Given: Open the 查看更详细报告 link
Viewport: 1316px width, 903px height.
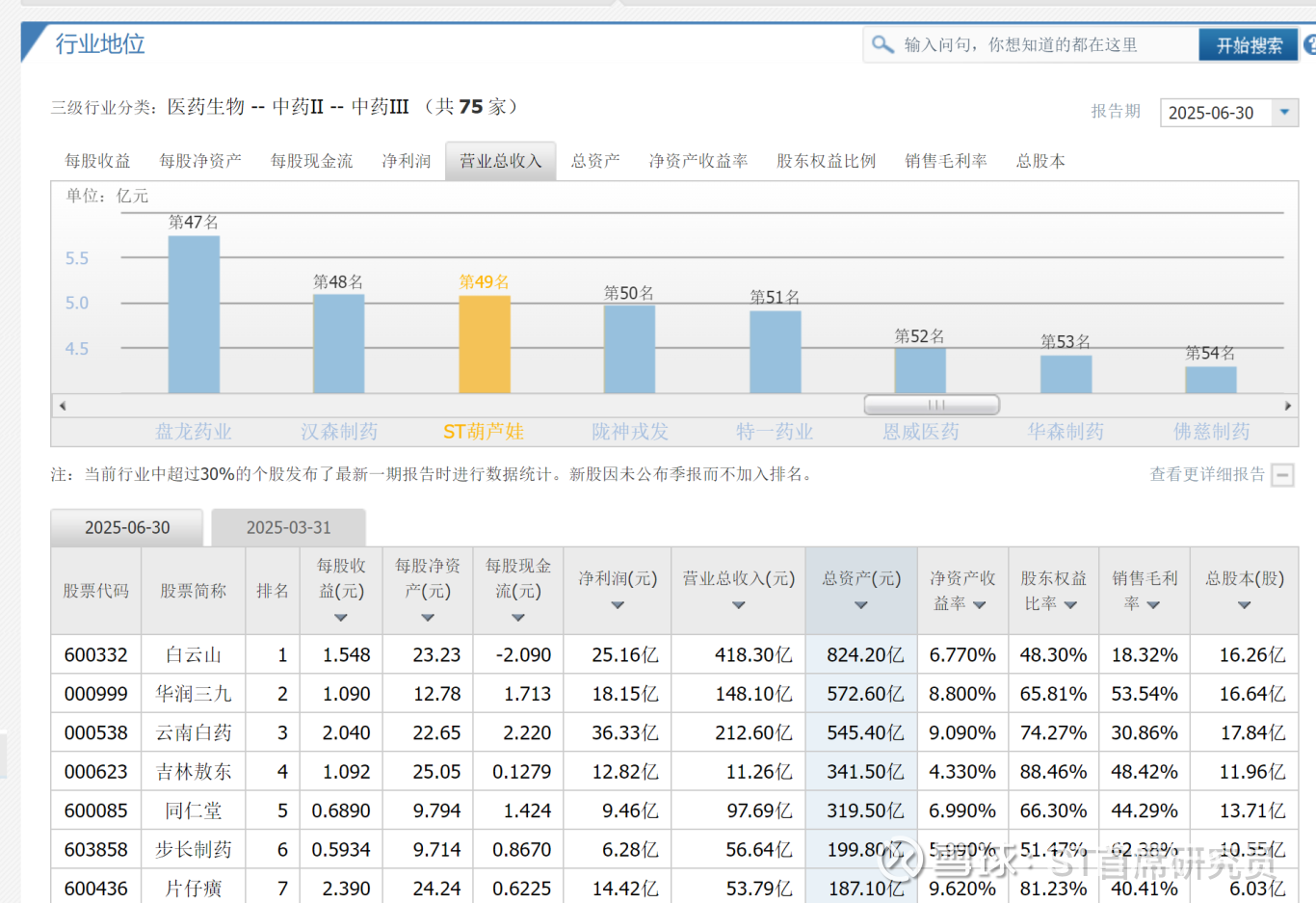Looking at the screenshot, I should 1206,474.
